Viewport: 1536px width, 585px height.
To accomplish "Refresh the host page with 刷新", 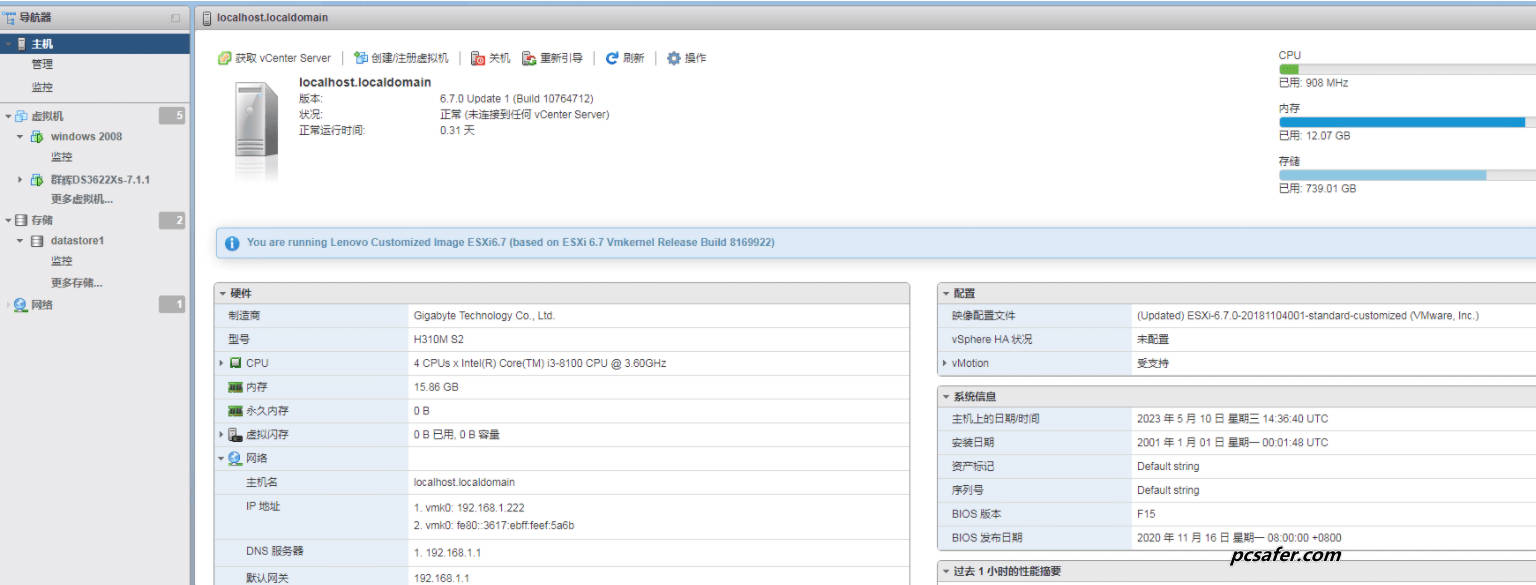I will pyautogui.click(x=625, y=58).
